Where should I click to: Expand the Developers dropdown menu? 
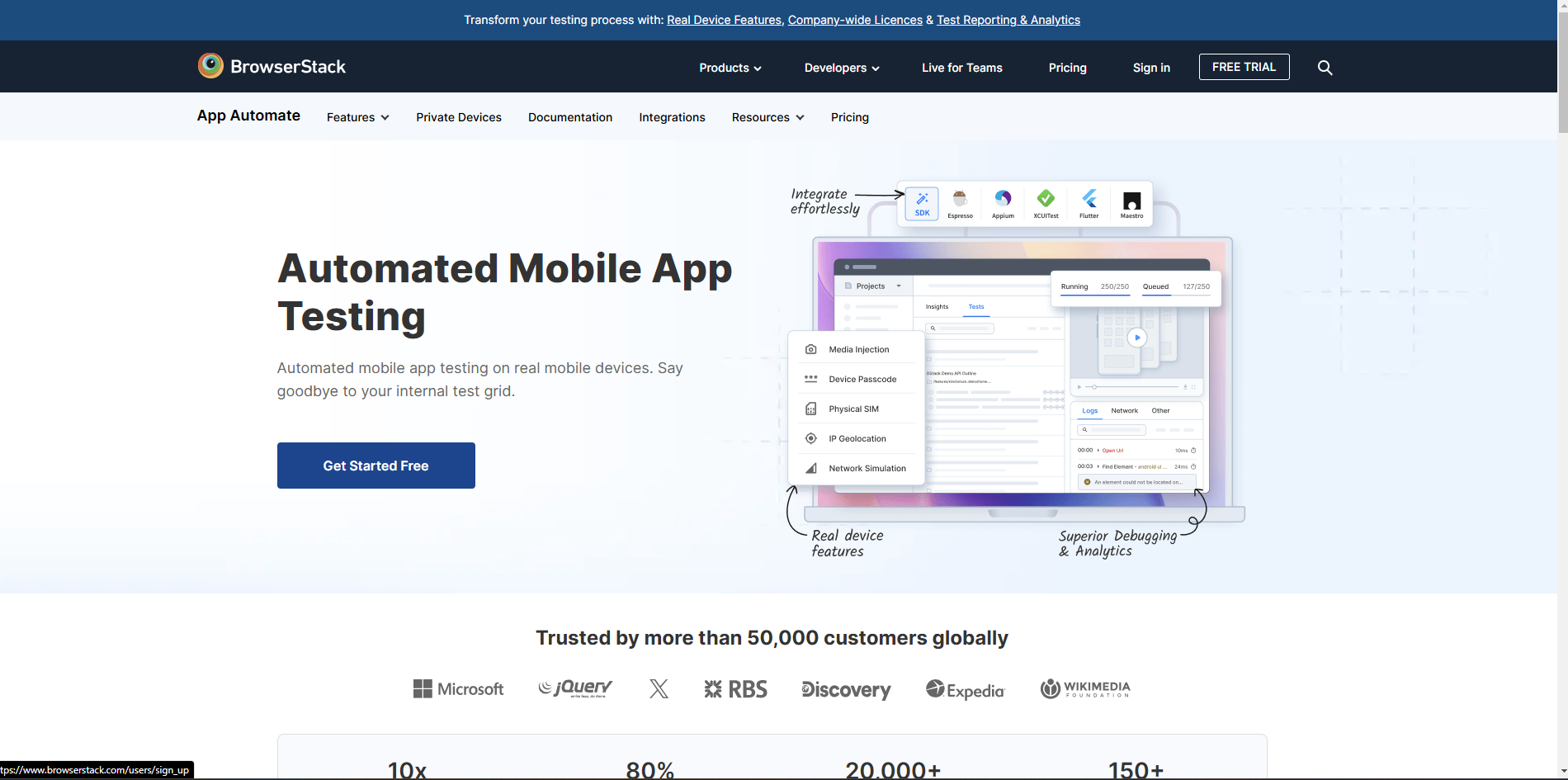tap(842, 68)
